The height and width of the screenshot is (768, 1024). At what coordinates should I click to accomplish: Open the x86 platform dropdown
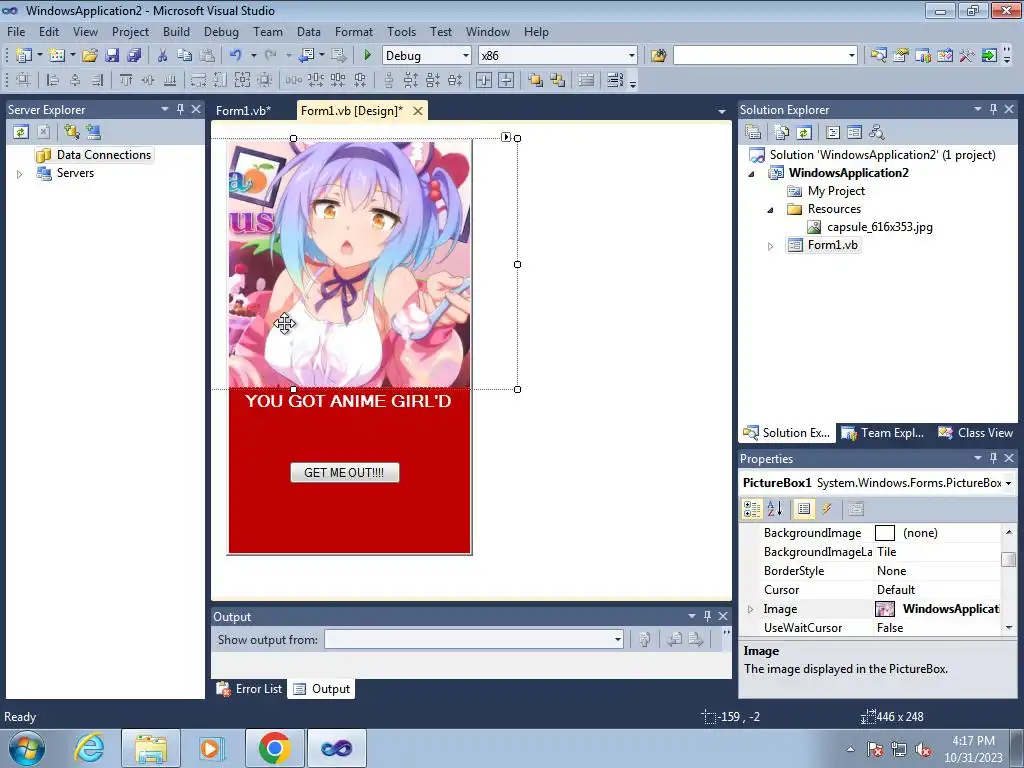tap(632, 56)
